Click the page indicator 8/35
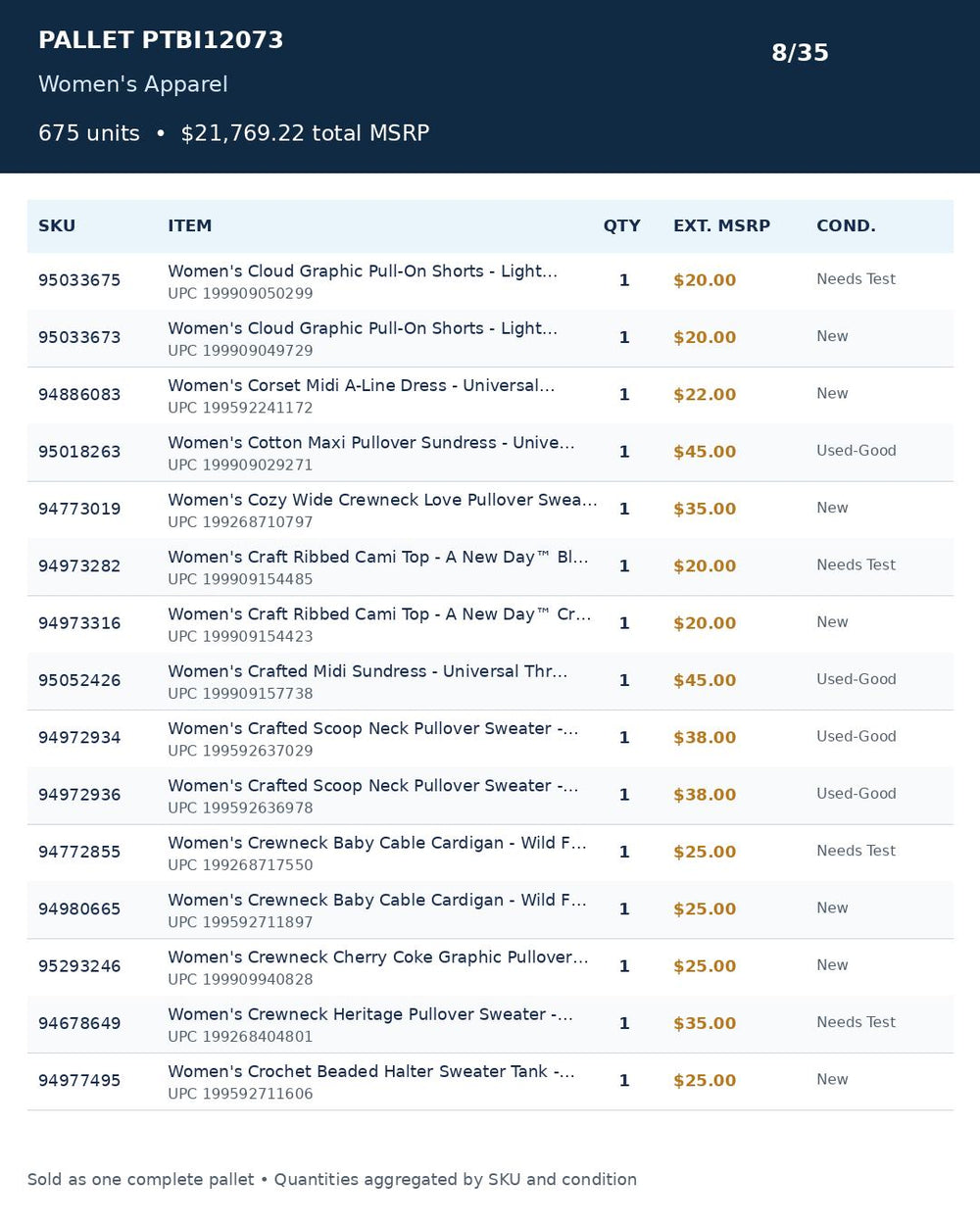980x1225 pixels. (x=800, y=53)
